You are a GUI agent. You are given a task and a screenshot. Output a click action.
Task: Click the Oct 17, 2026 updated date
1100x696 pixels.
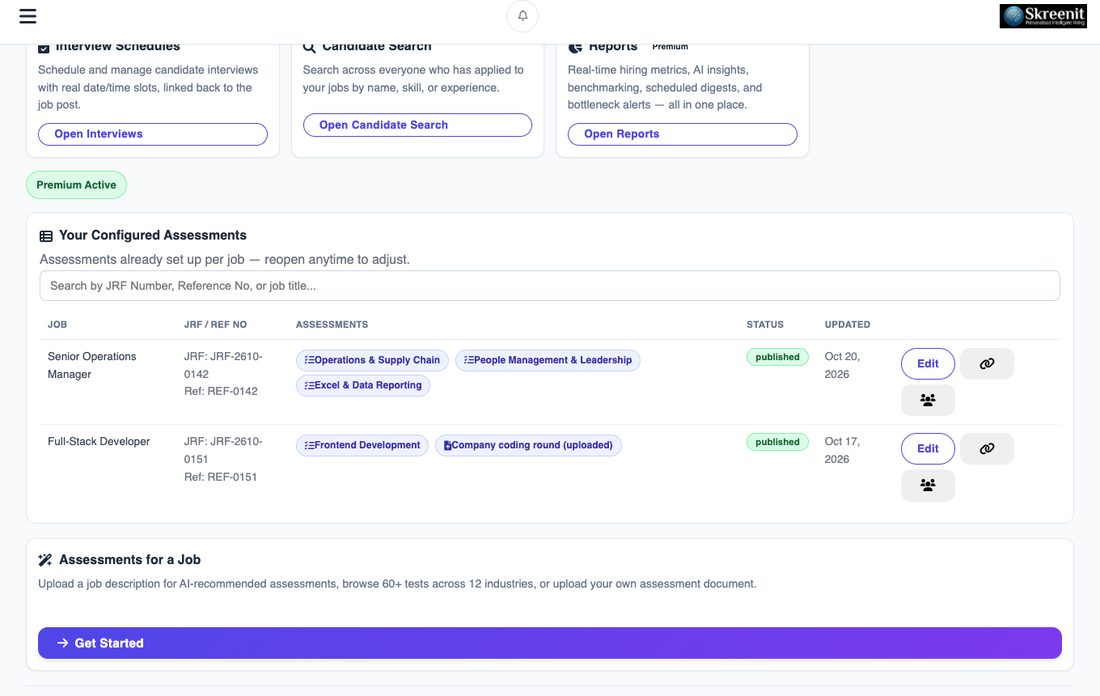842,450
